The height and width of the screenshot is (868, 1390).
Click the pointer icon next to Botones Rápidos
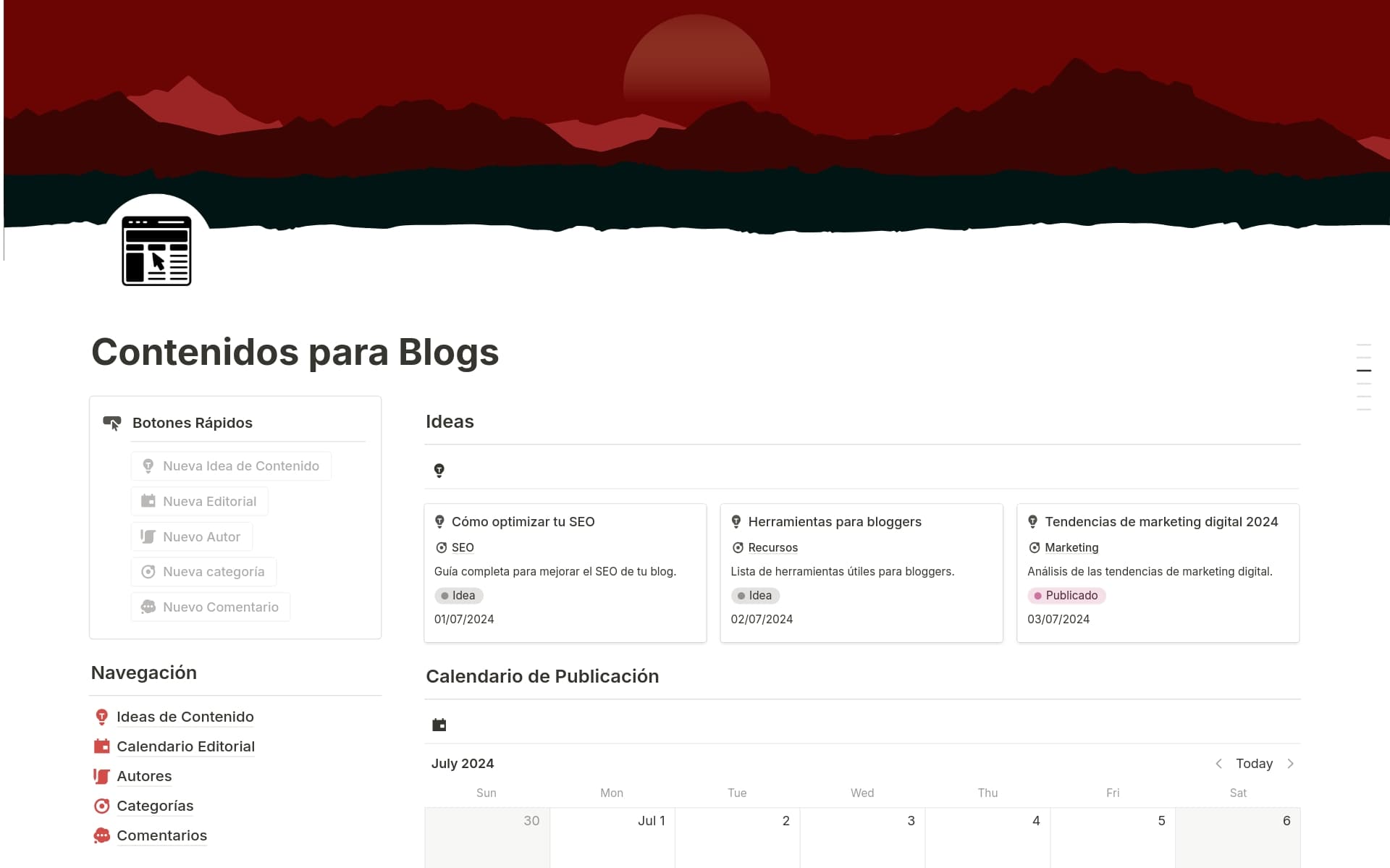click(112, 423)
